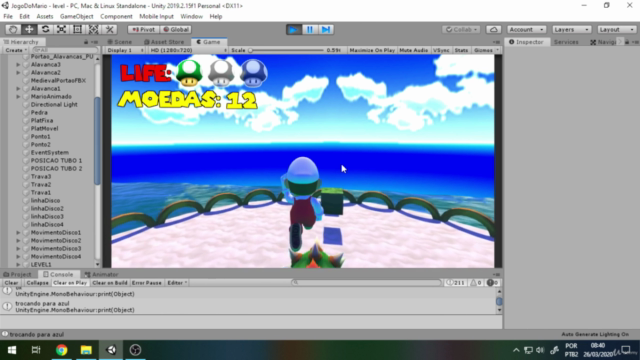Toggle Pivot handle position

[x=143, y=29]
